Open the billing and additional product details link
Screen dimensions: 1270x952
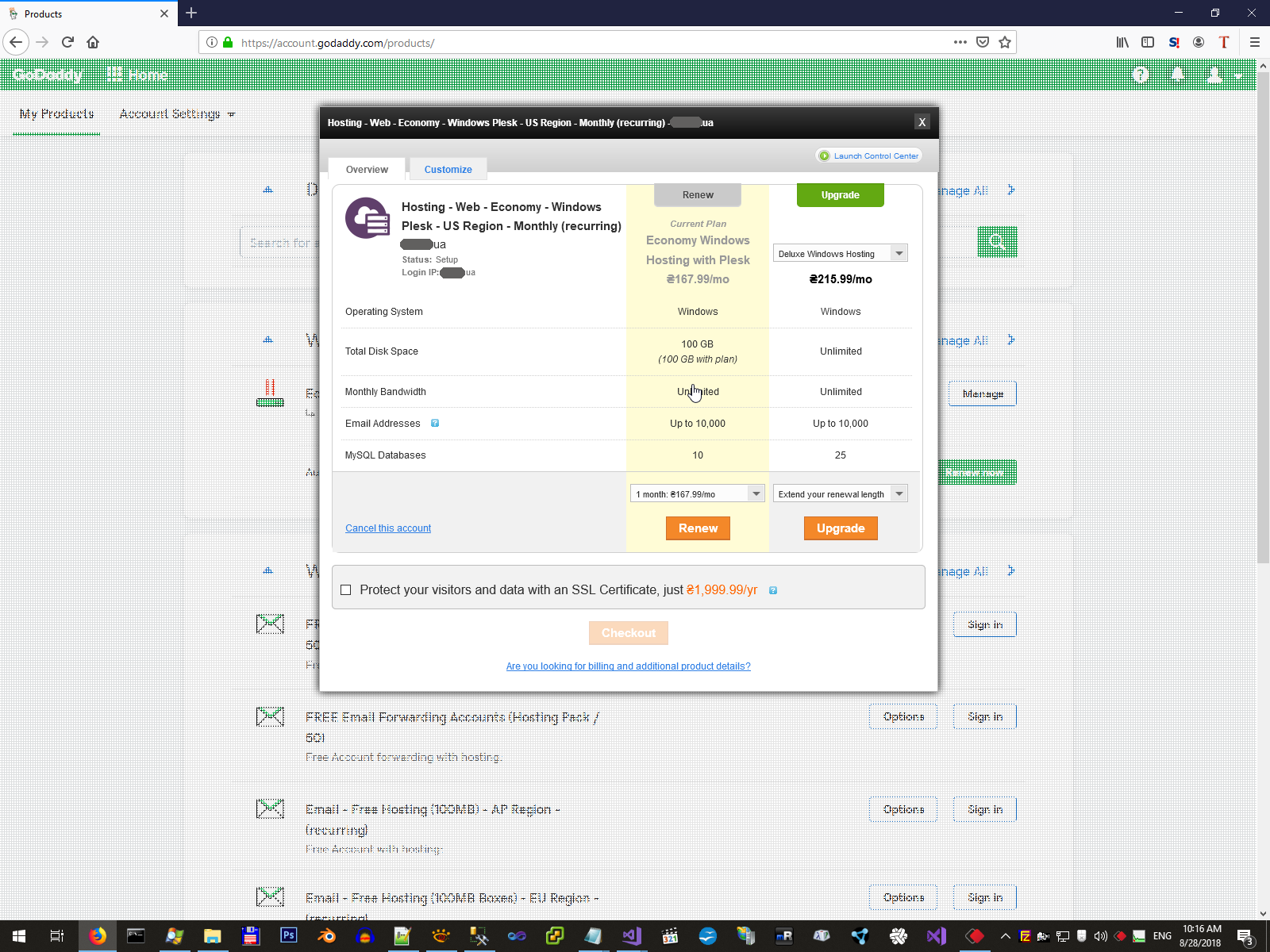click(629, 666)
